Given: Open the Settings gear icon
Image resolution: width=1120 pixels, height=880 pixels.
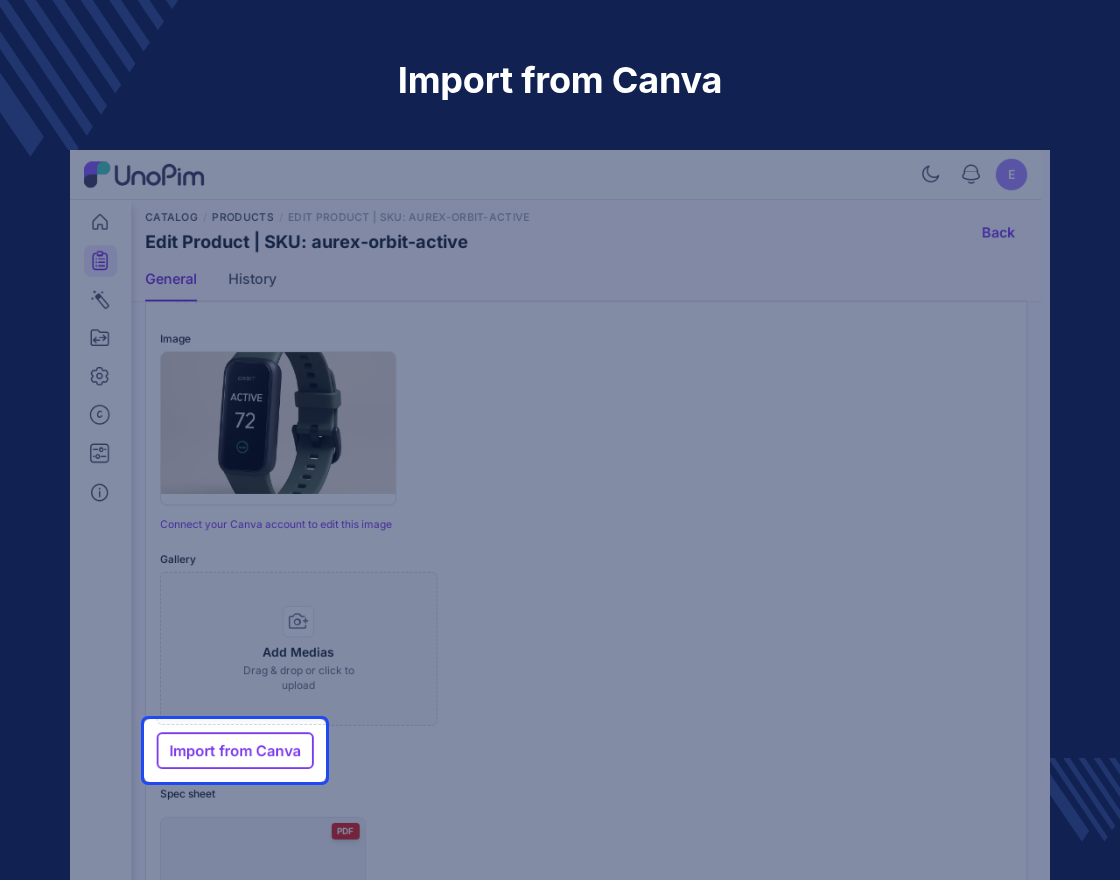Looking at the screenshot, I should (100, 376).
